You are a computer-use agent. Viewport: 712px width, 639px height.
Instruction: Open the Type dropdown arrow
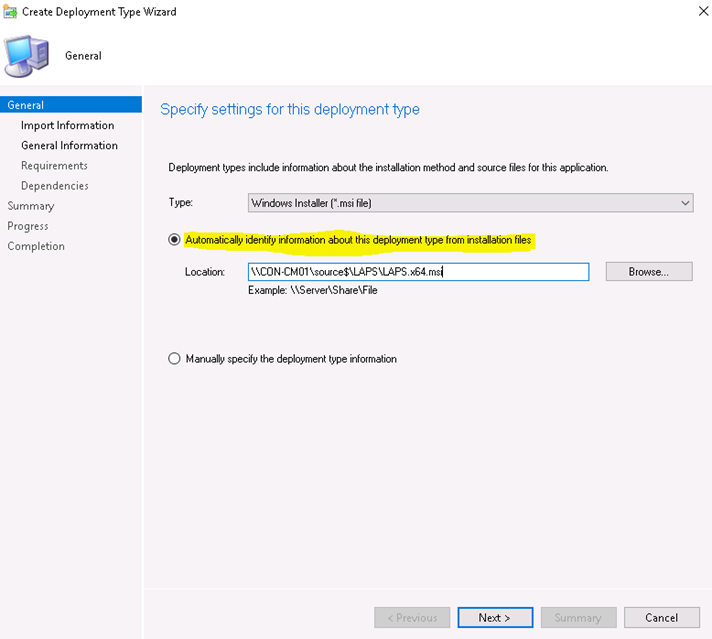pos(685,203)
